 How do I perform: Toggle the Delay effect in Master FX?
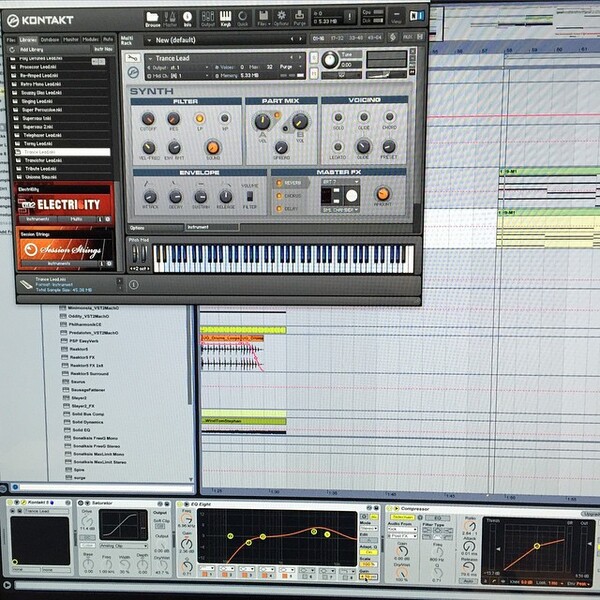click(287, 209)
